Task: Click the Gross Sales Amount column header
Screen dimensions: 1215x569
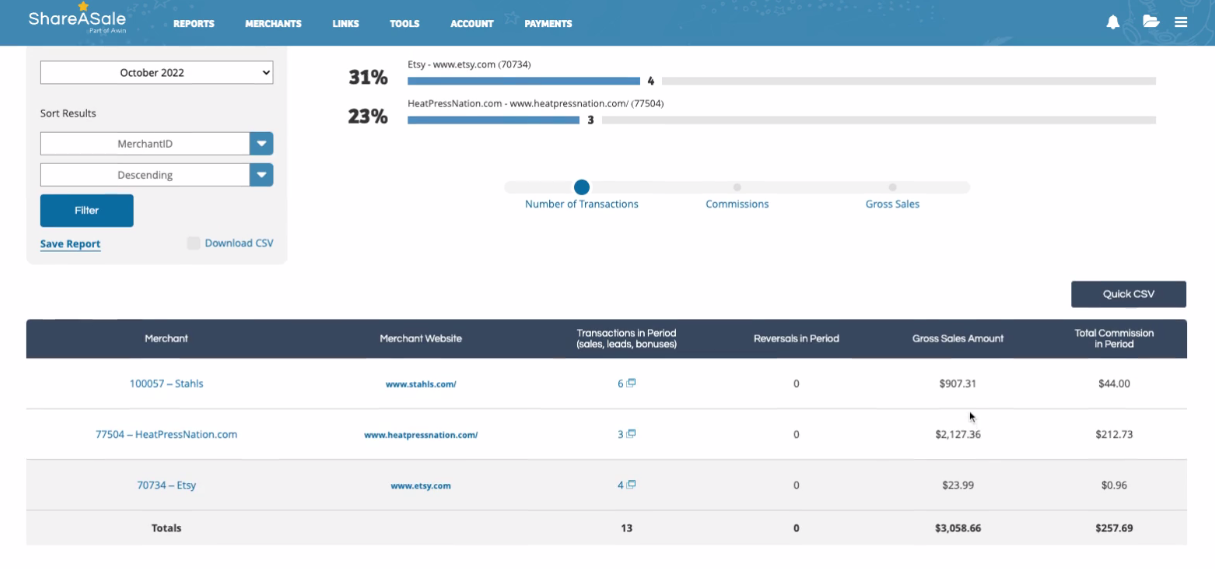Action: 958,339
